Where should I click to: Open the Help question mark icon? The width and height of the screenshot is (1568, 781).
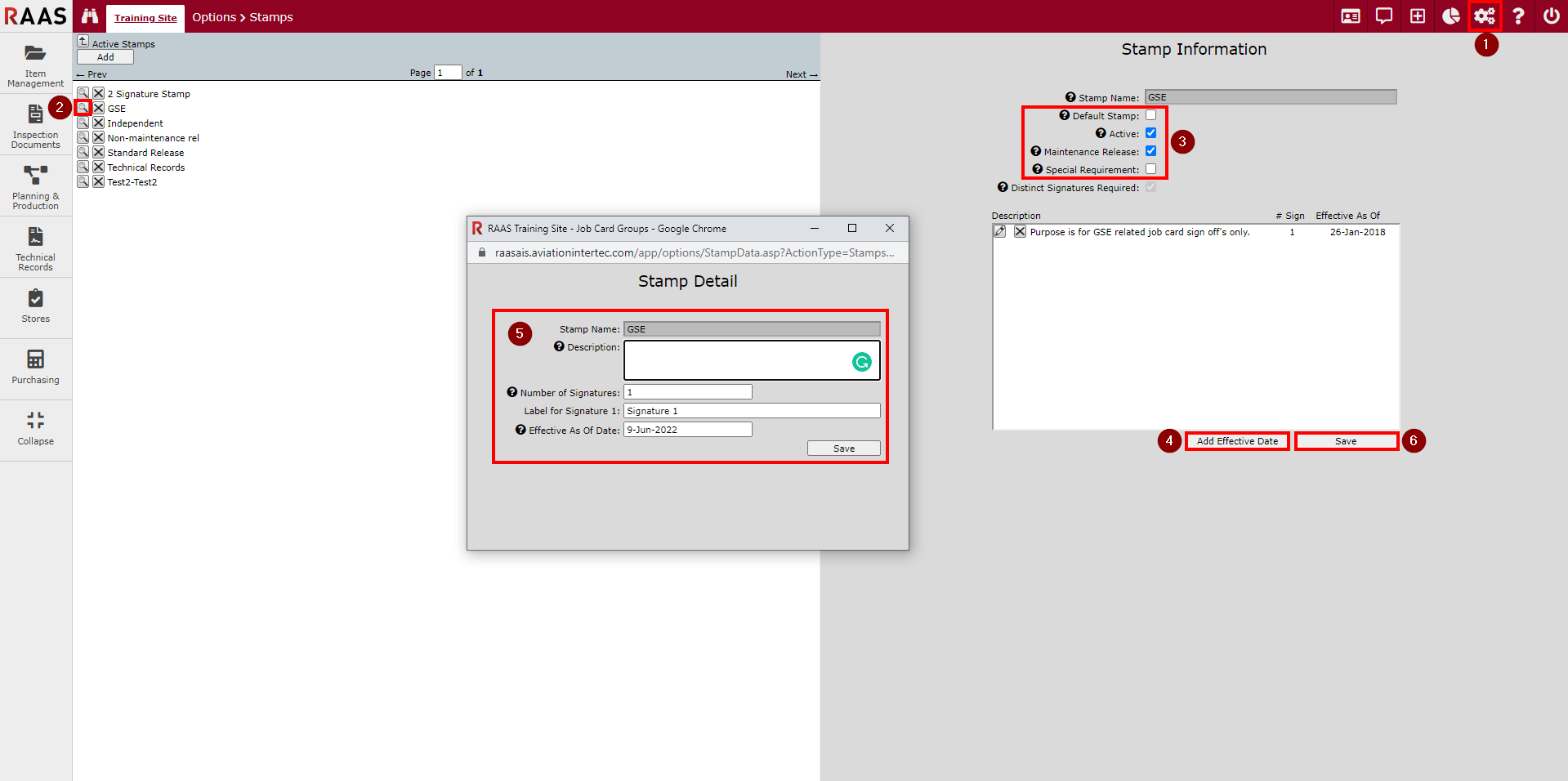tap(1517, 16)
